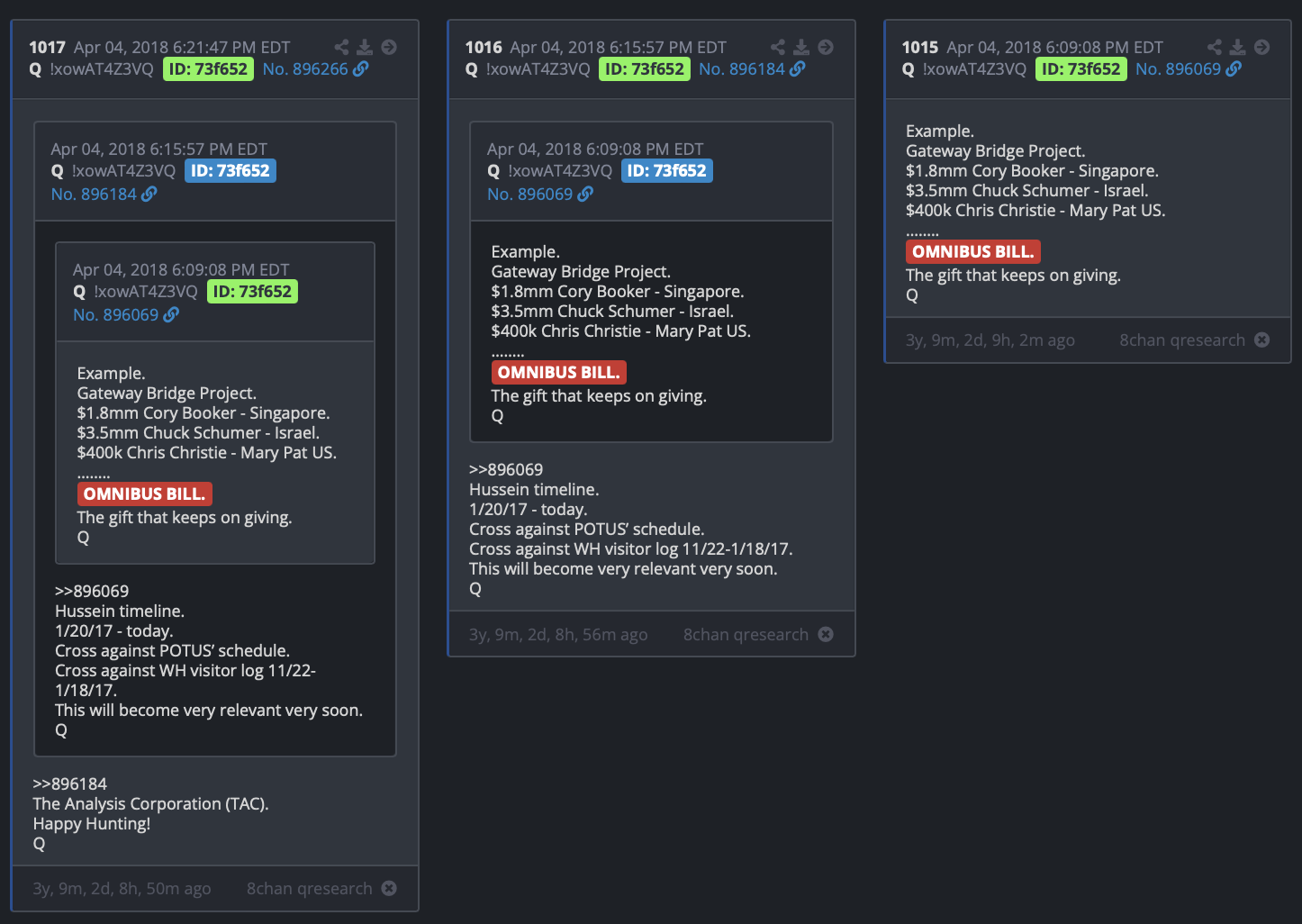
Task: Click '8chan qresearch' label in post 1017
Action: point(310,888)
